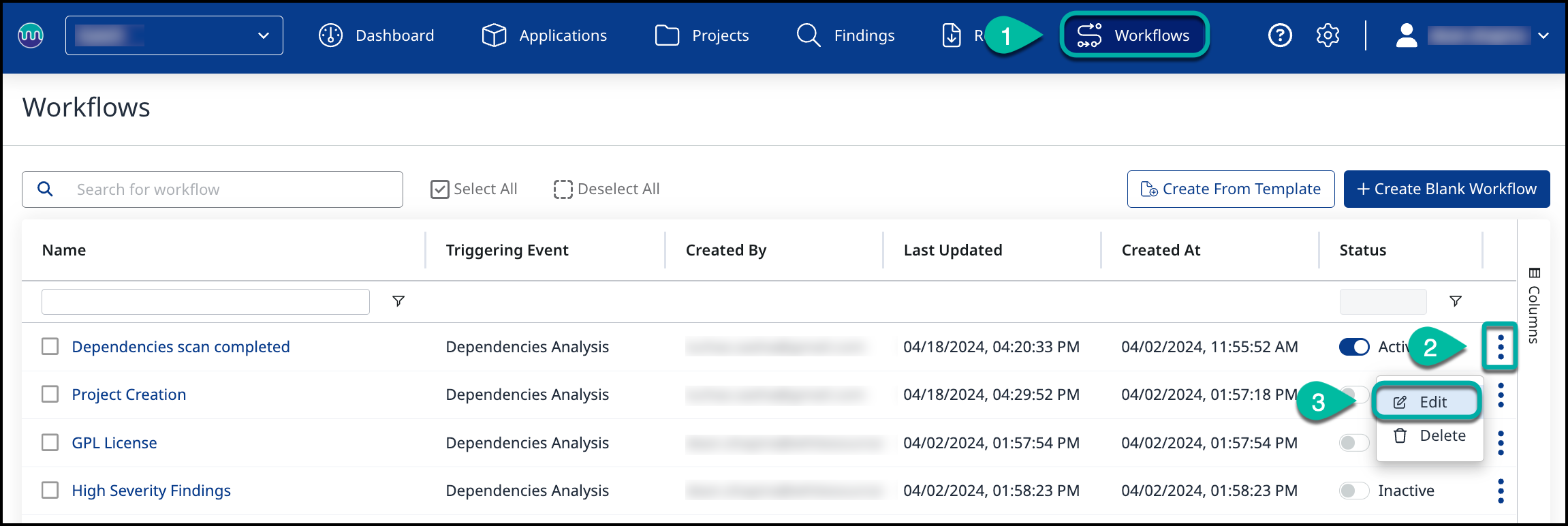Open the Columns side panel
This screenshot has height=526, width=1568.
pos(1534,305)
